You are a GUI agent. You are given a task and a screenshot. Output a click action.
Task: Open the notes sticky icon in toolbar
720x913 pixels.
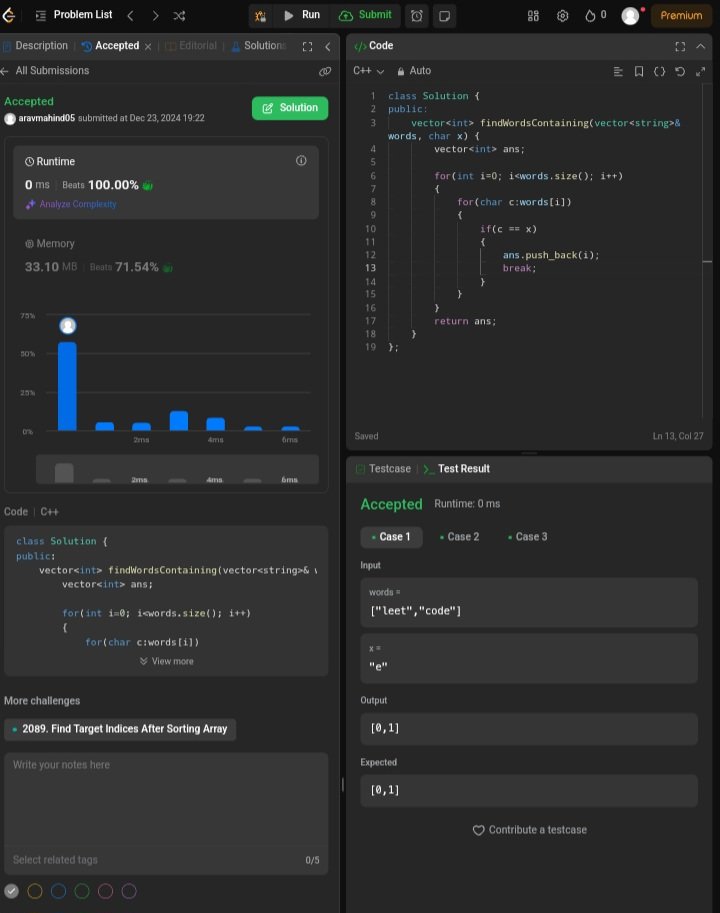pos(445,16)
